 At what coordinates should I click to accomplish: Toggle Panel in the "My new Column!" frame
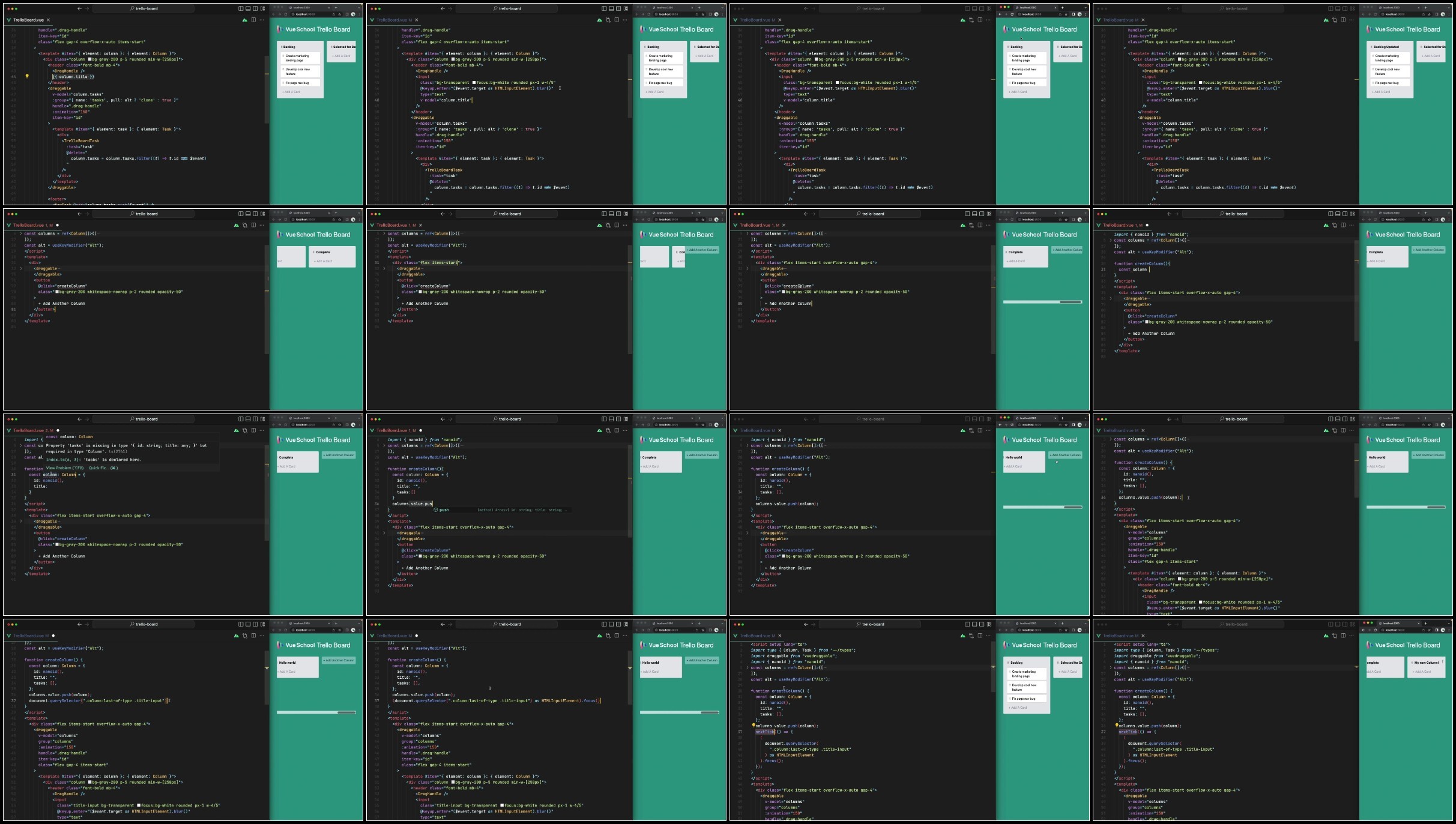1338,624
